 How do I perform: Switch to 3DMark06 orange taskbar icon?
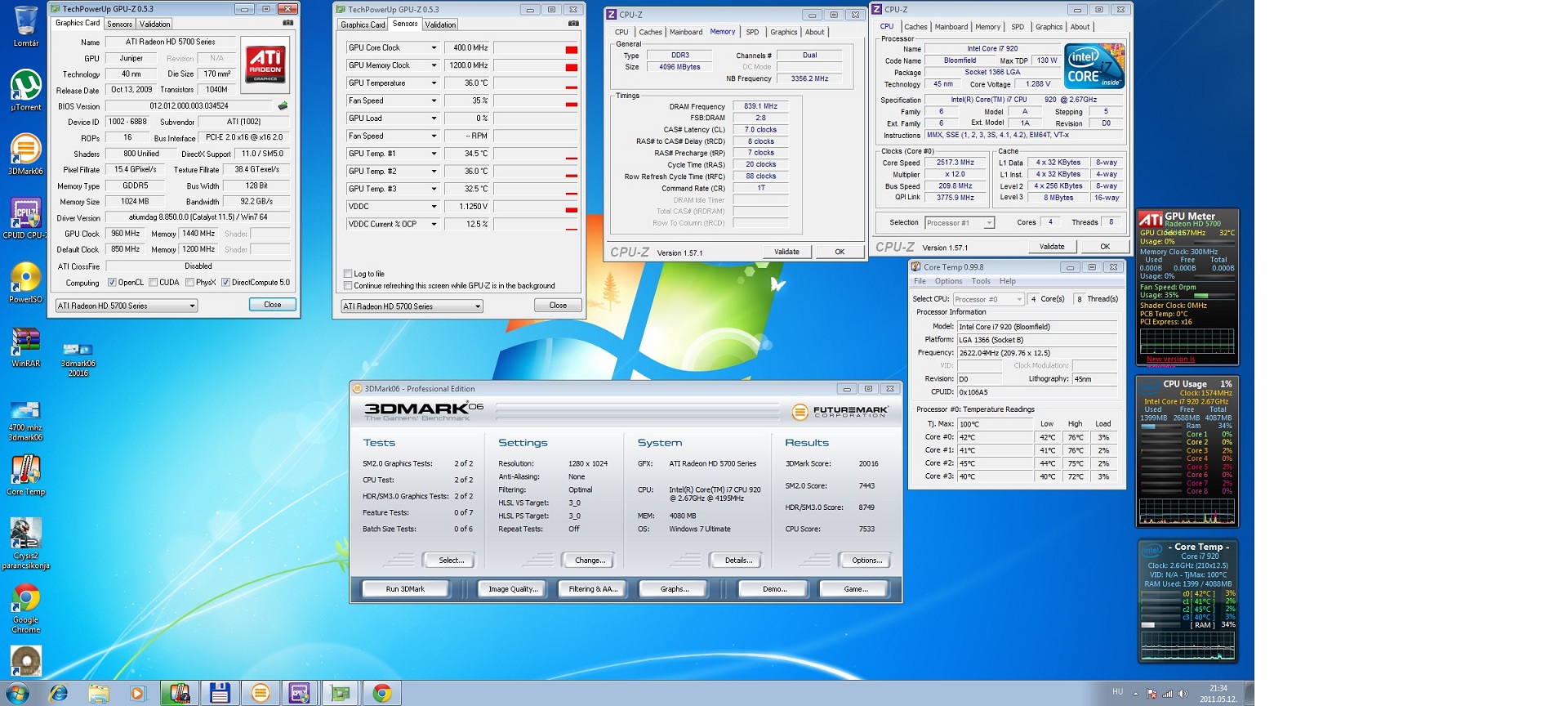tap(260, 694)
